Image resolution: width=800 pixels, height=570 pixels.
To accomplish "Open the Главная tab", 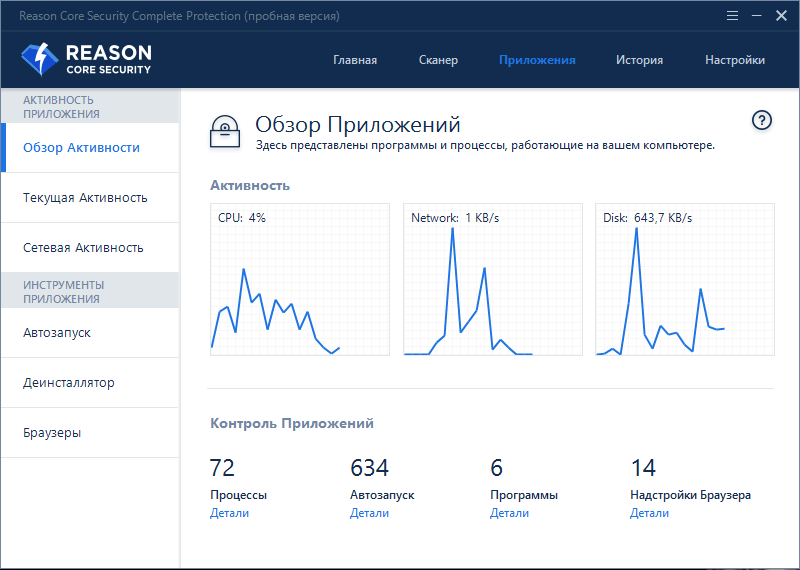I will (x=355, y=60).
